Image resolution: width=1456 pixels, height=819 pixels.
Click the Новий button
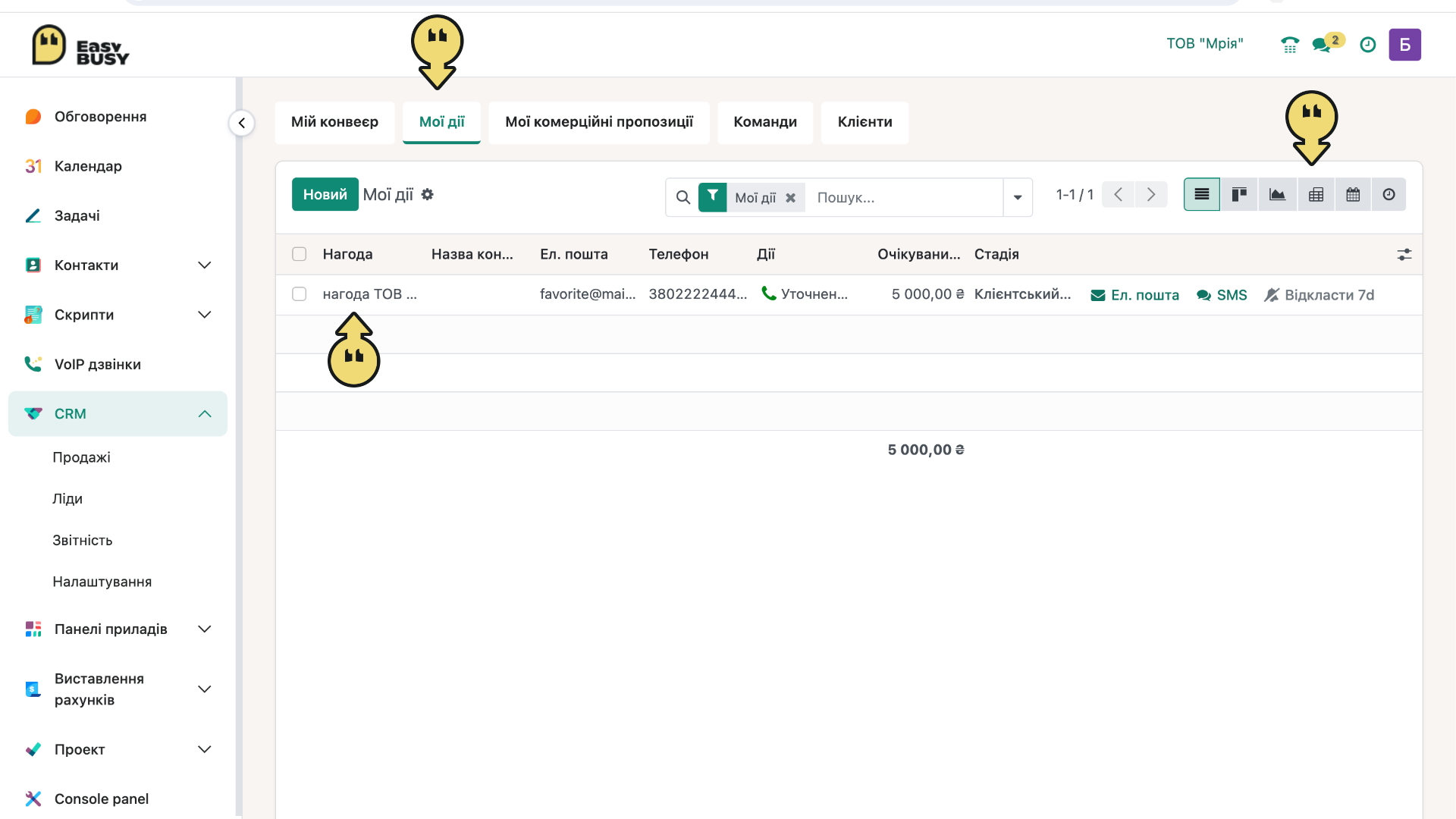[325, 195]
